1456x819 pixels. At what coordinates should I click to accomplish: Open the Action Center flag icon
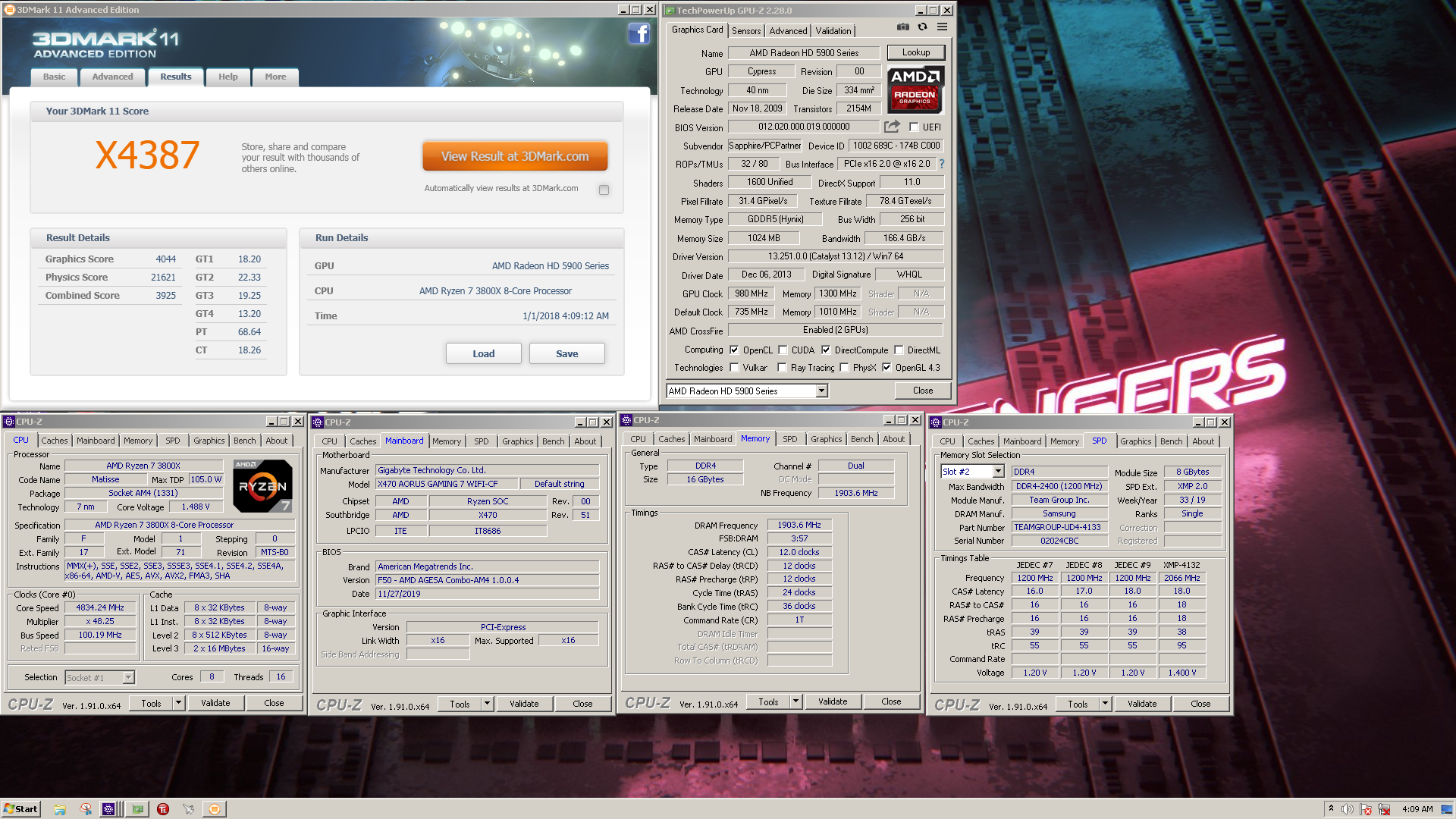[1366, 809]
